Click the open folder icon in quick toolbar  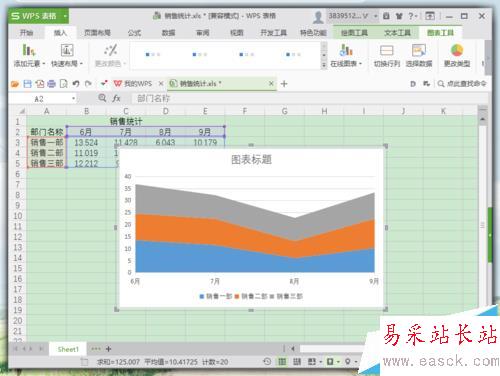[15, 84]
